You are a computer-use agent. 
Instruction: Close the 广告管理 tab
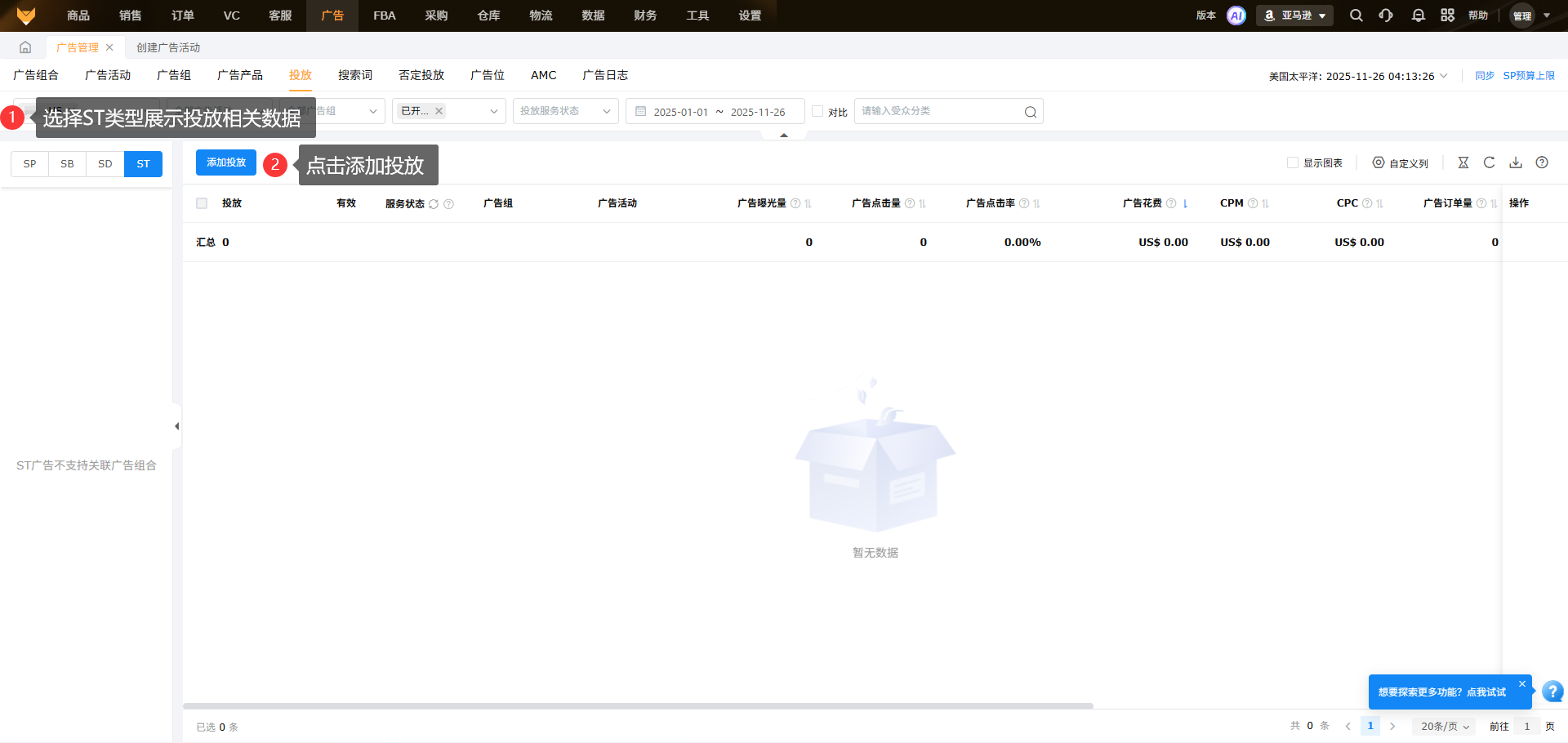tap(109, 47)
